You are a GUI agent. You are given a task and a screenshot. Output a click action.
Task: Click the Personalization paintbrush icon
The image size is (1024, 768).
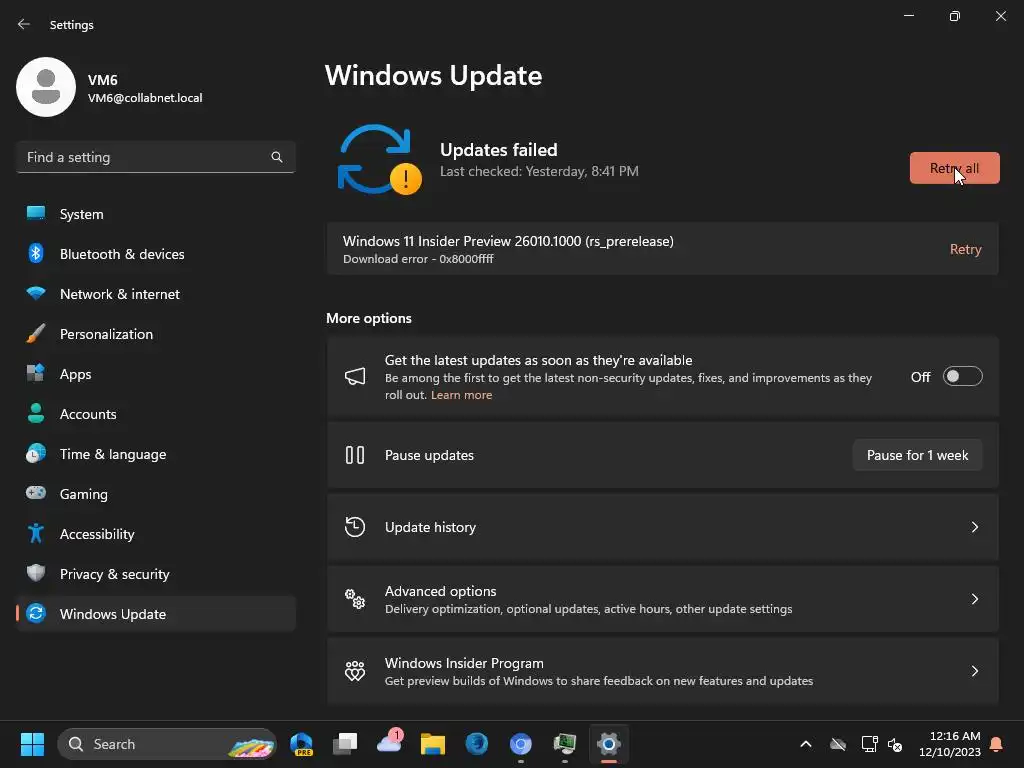pos(36,334)
